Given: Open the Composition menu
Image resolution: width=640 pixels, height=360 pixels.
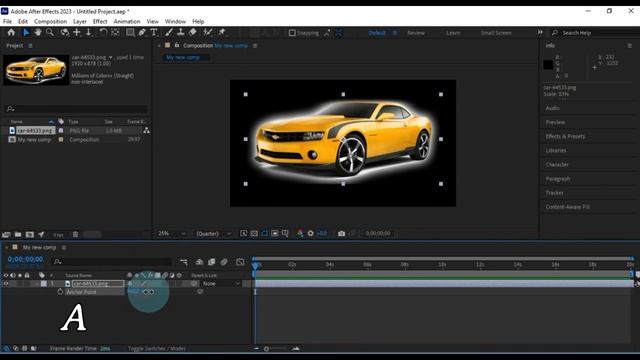Looking at the screenshot, I should click(x=50, y=21).
